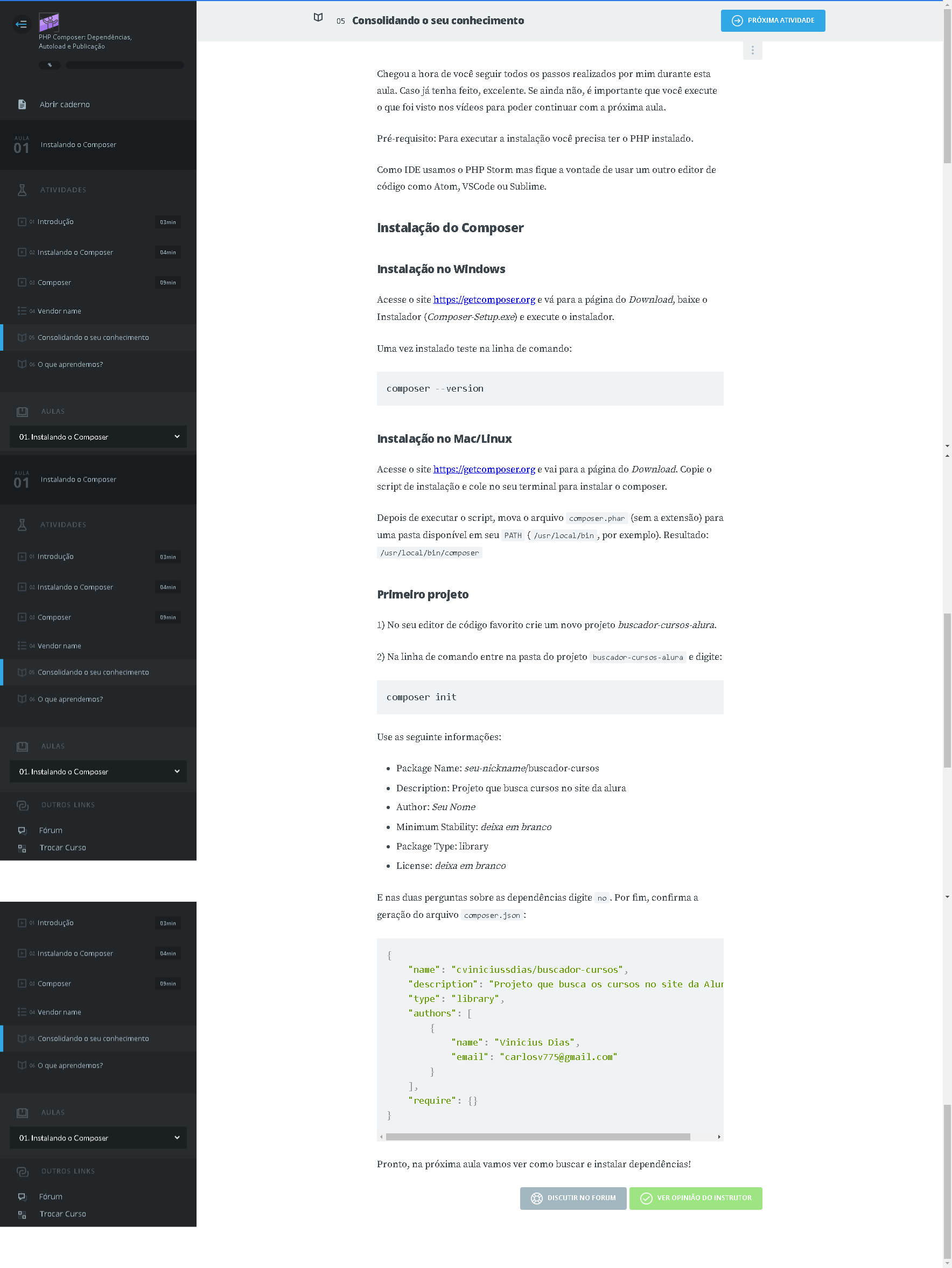Click the horizontal scrollbar under composer.json code

[x=537, y=1137]
